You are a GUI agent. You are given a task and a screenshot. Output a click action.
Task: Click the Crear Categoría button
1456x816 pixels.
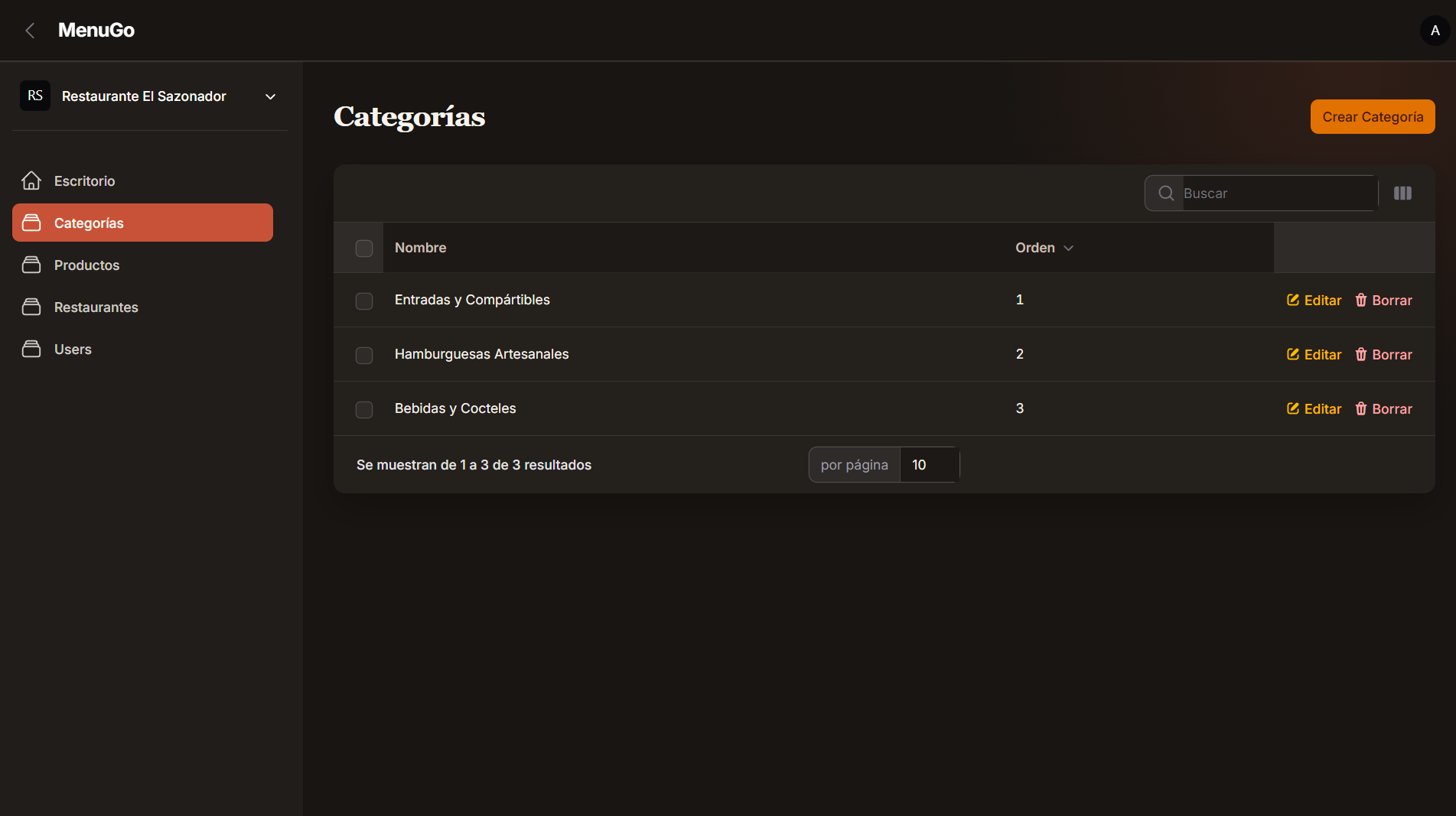1373,116
